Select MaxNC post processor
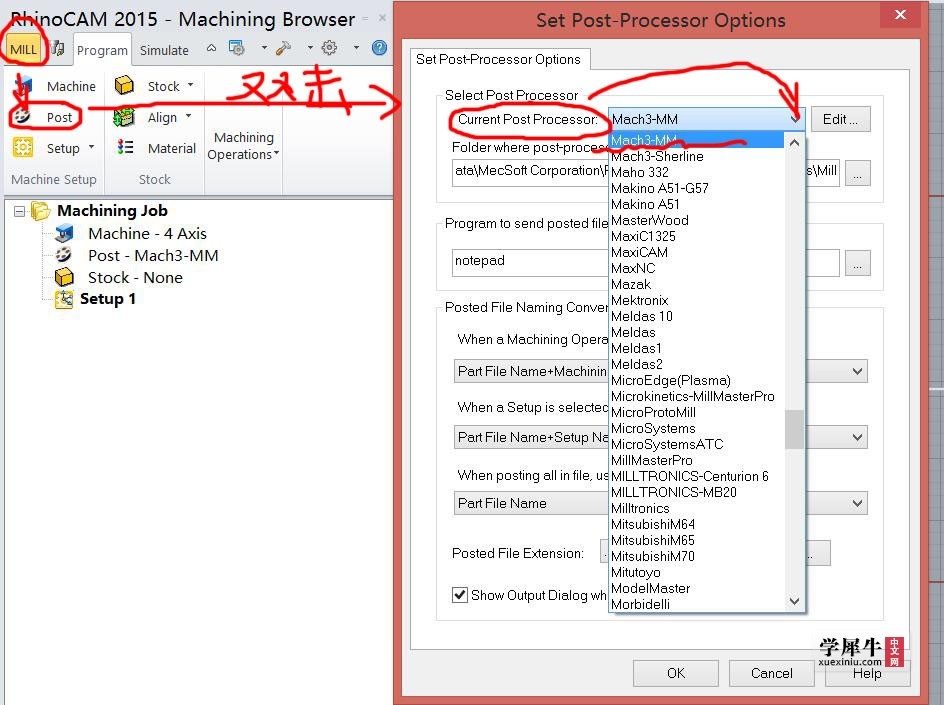944x705 pixels. click(697, 269)
